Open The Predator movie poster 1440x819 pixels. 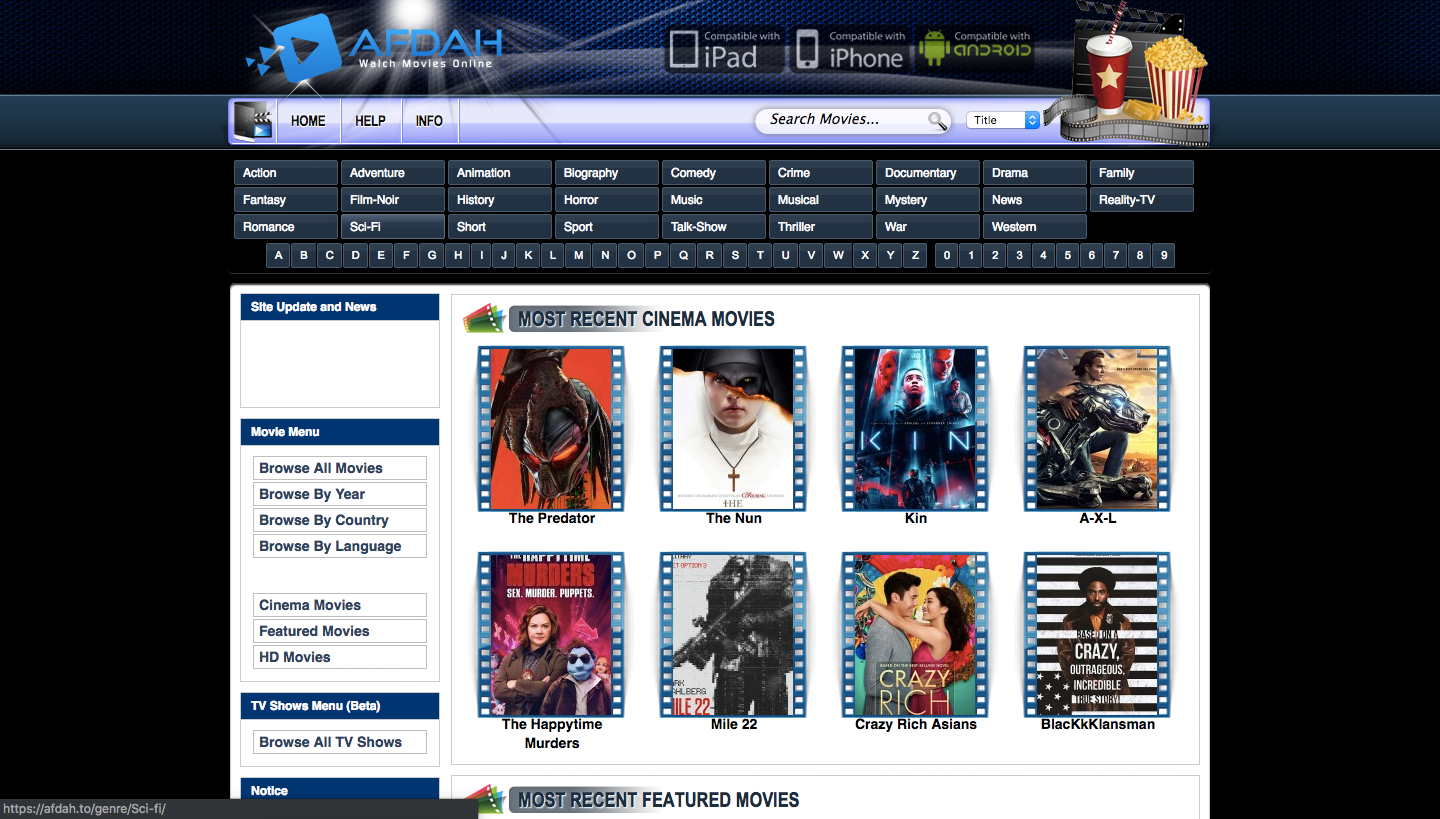click(551, 429)
